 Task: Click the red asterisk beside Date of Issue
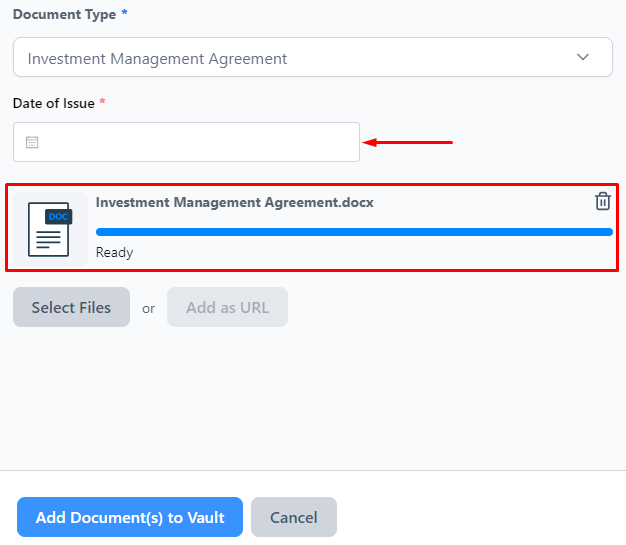[x=102, y=101]
